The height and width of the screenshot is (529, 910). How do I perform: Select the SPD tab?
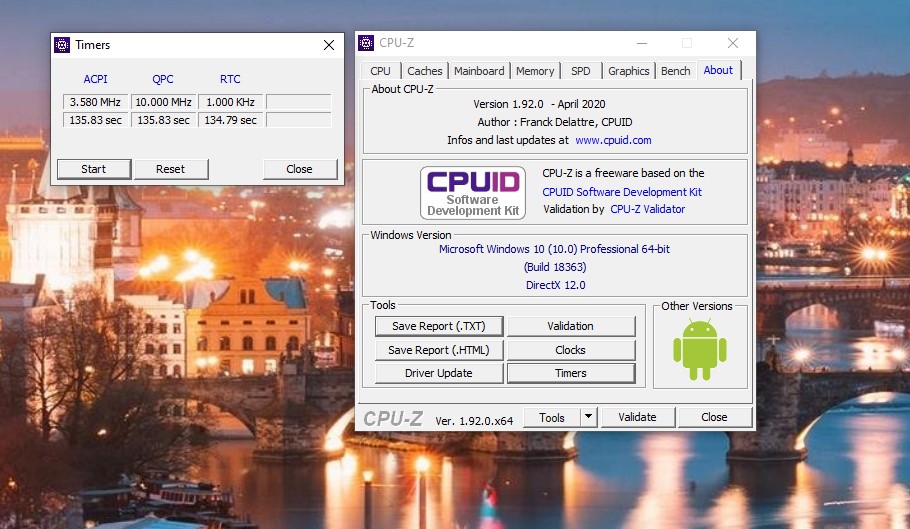580,71
